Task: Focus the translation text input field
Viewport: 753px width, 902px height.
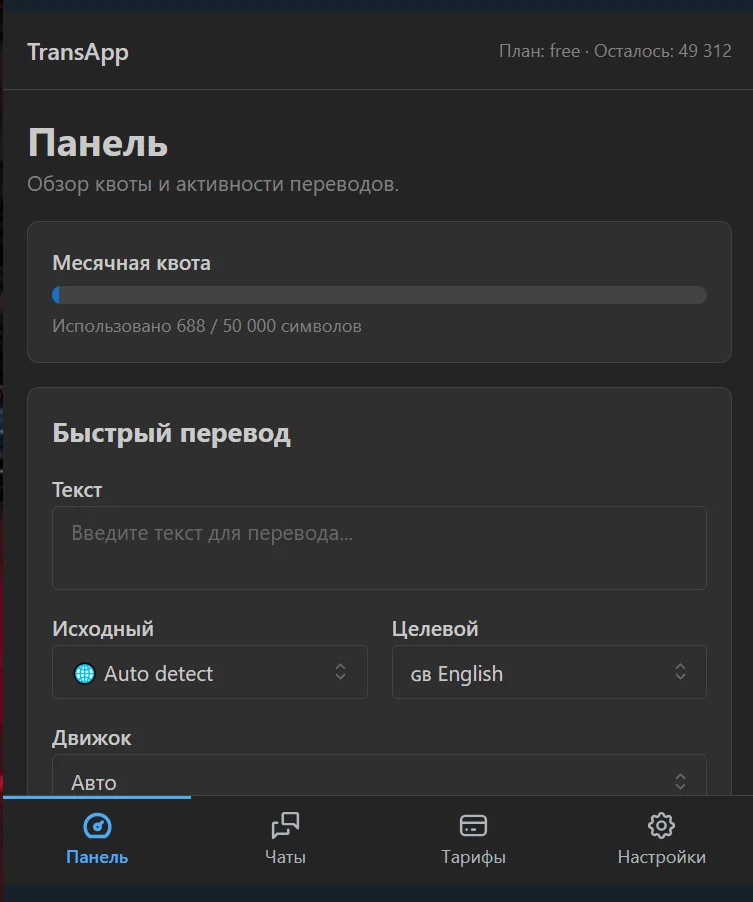Action: (379, 548)
